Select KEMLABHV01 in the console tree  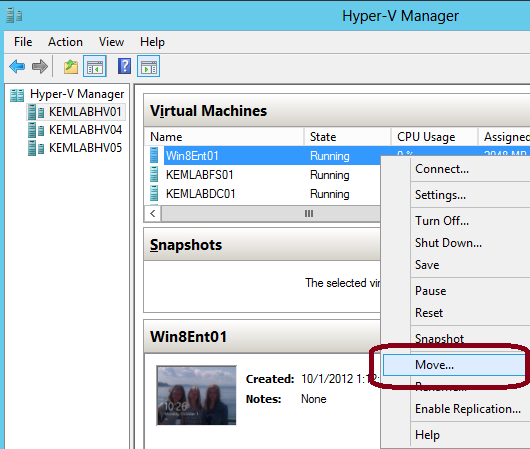point(85,112)
